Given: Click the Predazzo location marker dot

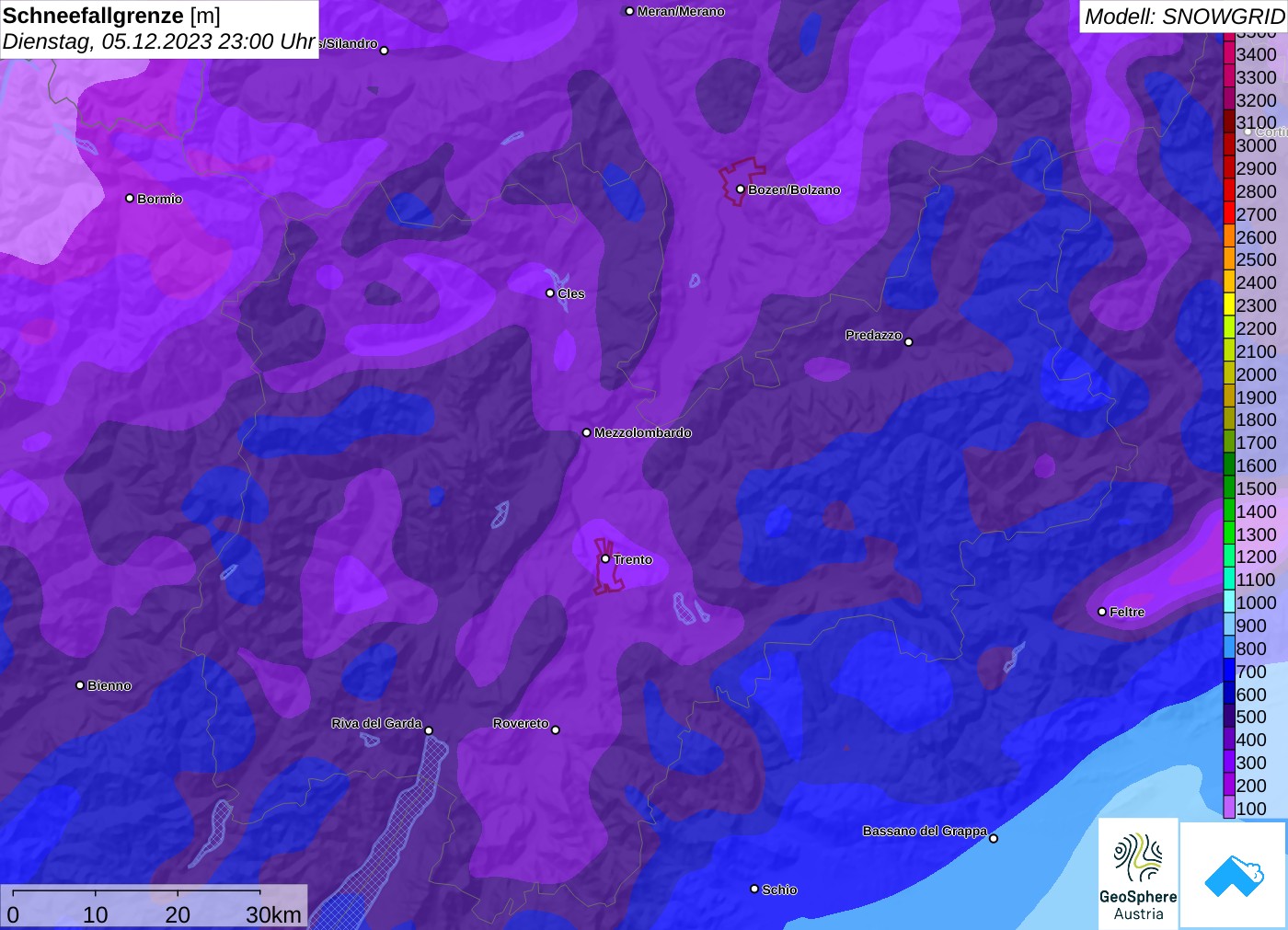Looking at the screenshot, I should coord(909,342).
